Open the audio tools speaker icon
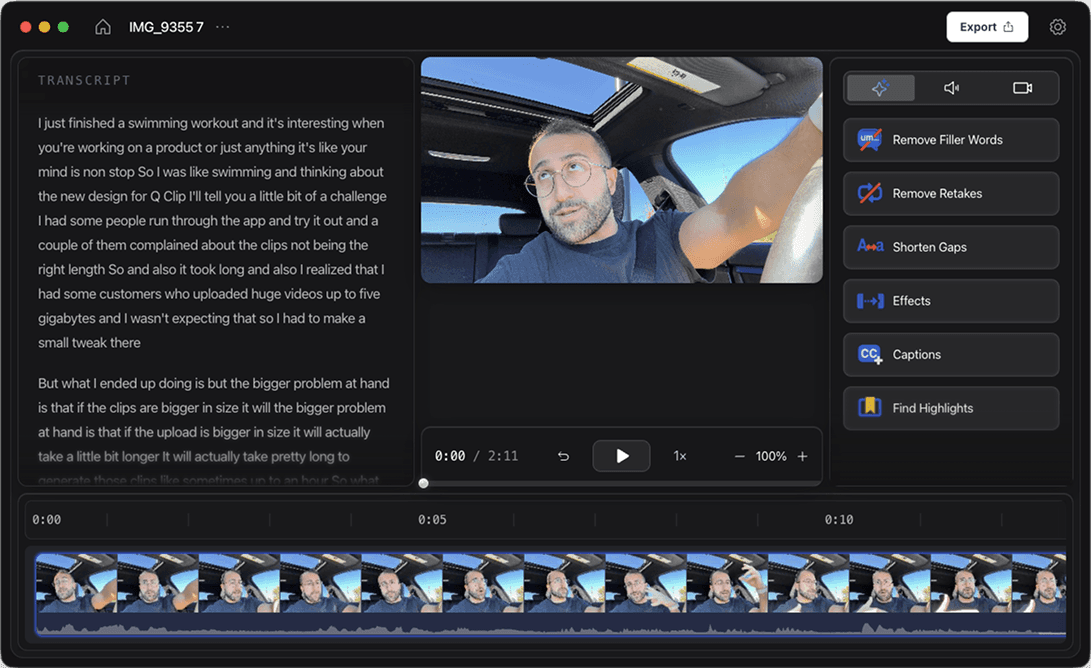This screenshot has width=1091, height=668. (950, 87)
